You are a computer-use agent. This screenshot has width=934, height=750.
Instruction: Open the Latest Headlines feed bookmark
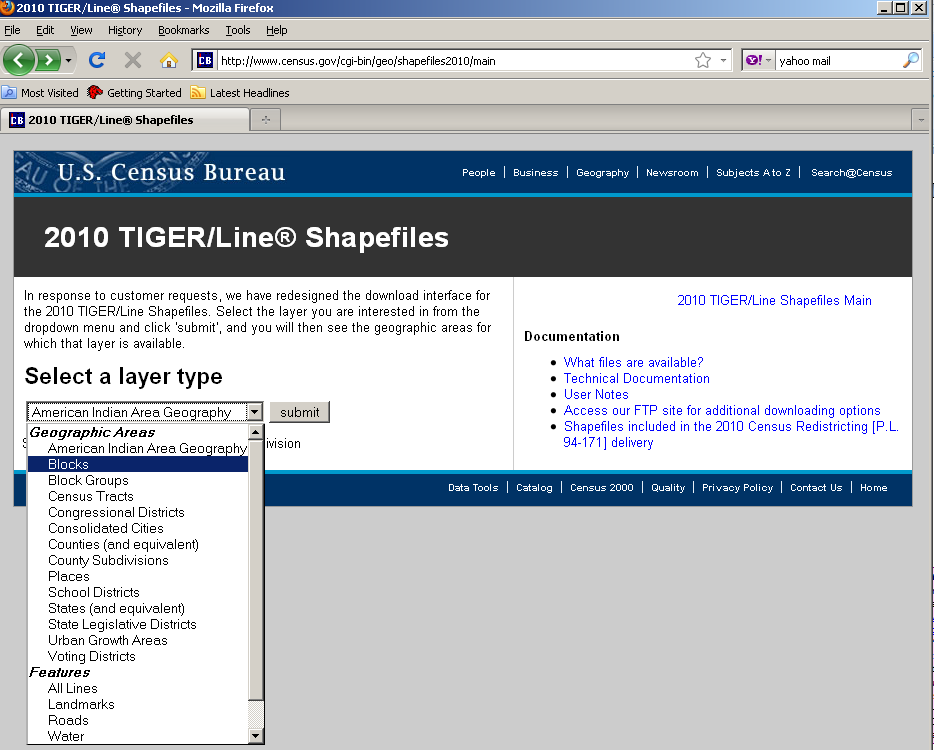tap(240, 93)
